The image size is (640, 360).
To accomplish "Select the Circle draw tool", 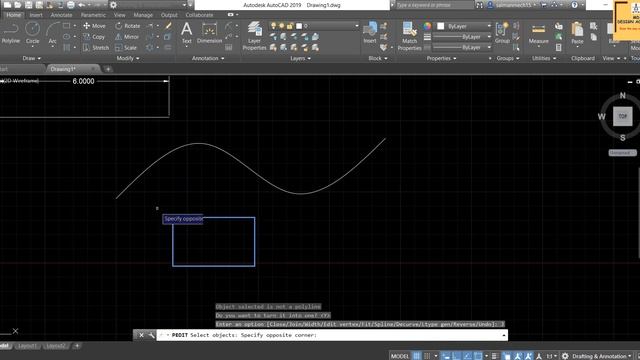I will pos(32,33).
